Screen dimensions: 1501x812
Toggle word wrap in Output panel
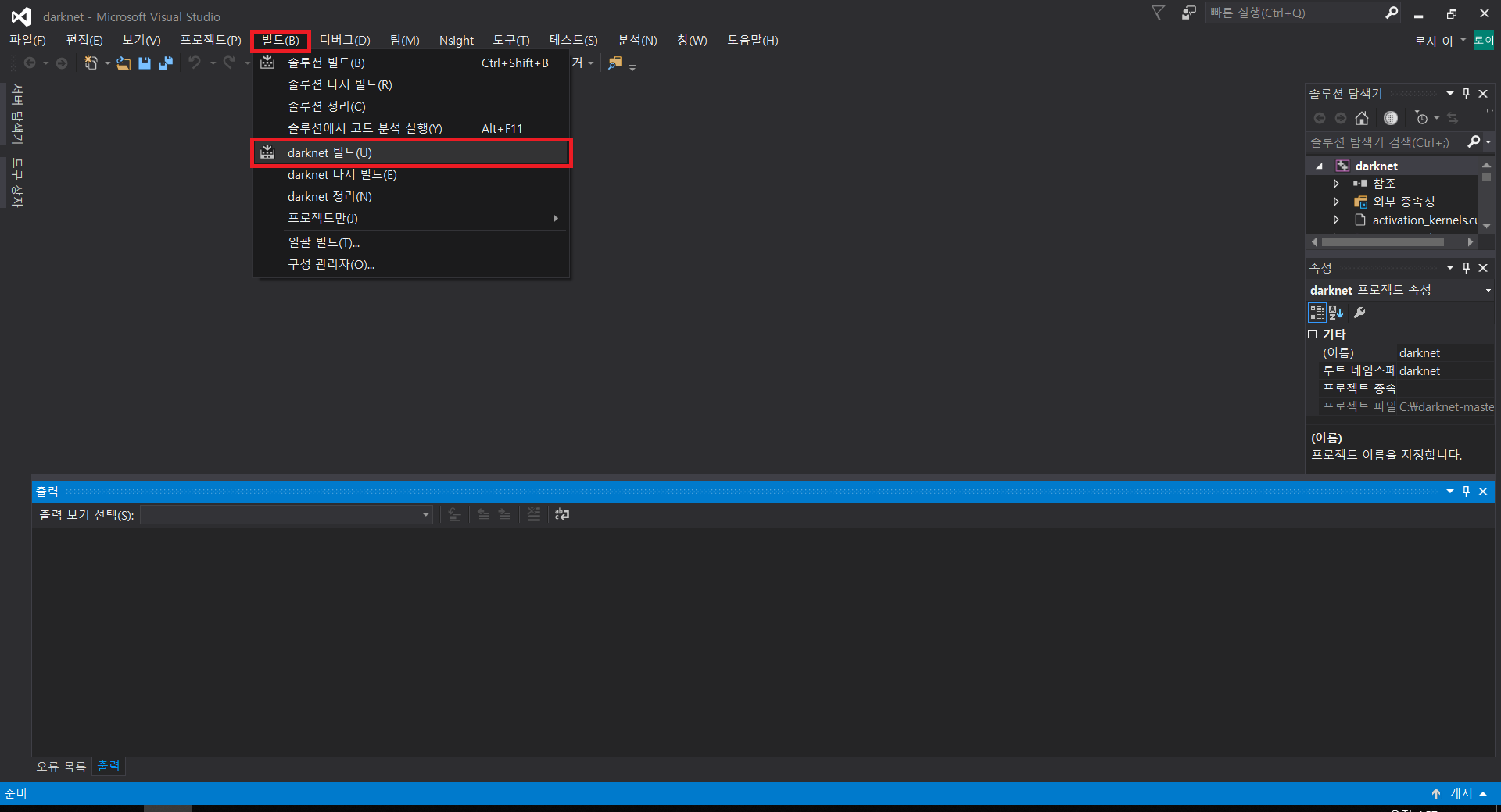pyautogui.click(x=562, y=514)
